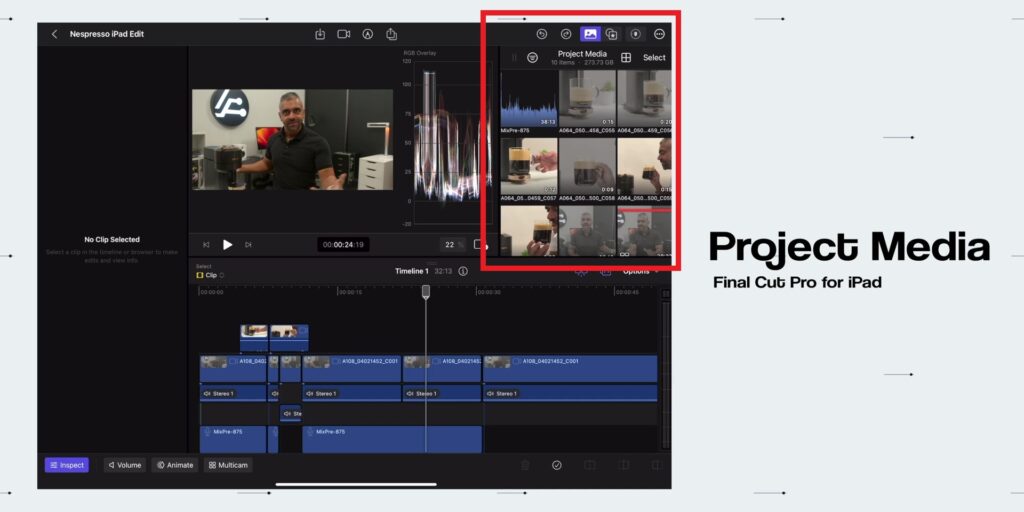Select the 0:15 coffee glass clip thumbnail
The height and width of the screenshot is (512, 1024).
coord(587,99)
